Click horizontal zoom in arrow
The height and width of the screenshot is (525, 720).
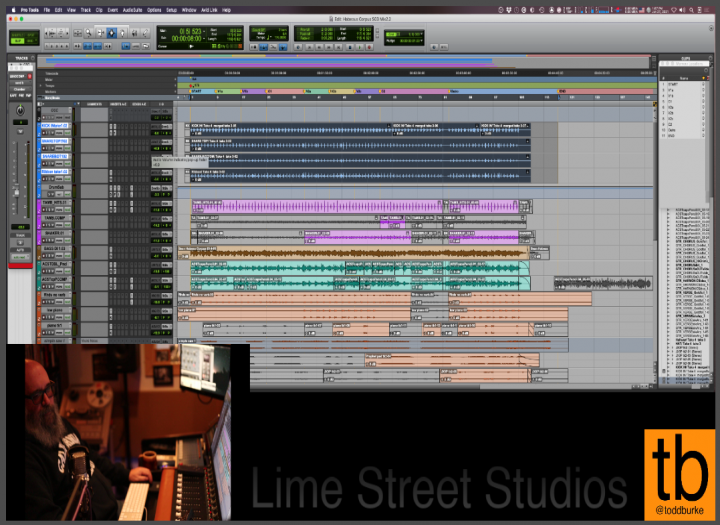click(66, 34)
